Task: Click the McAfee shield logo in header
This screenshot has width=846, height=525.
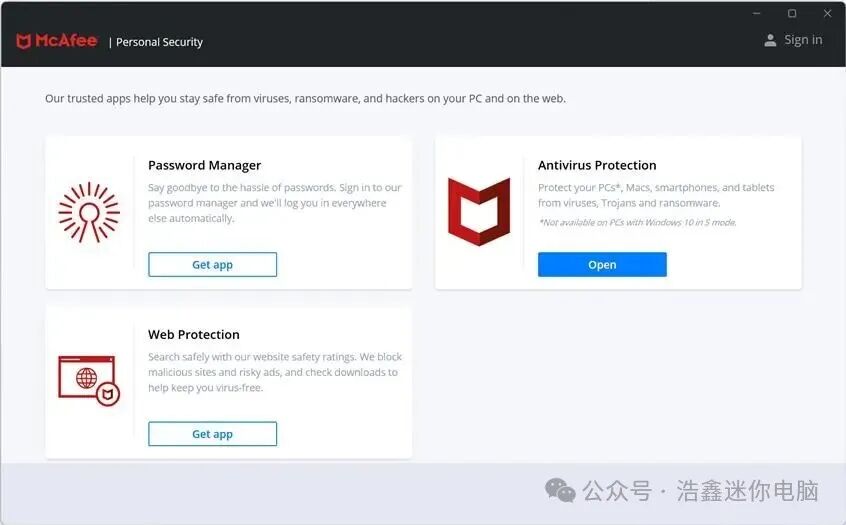Action: coord(23,41)
